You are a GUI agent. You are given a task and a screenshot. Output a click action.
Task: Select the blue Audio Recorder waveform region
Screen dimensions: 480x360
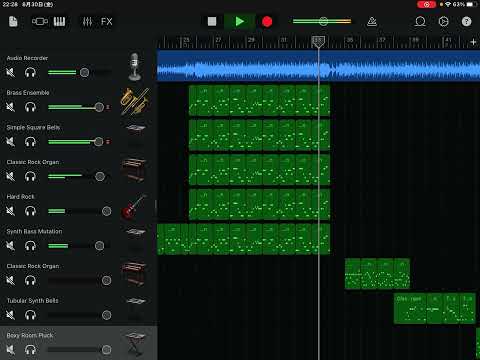(x=318, y=66)
